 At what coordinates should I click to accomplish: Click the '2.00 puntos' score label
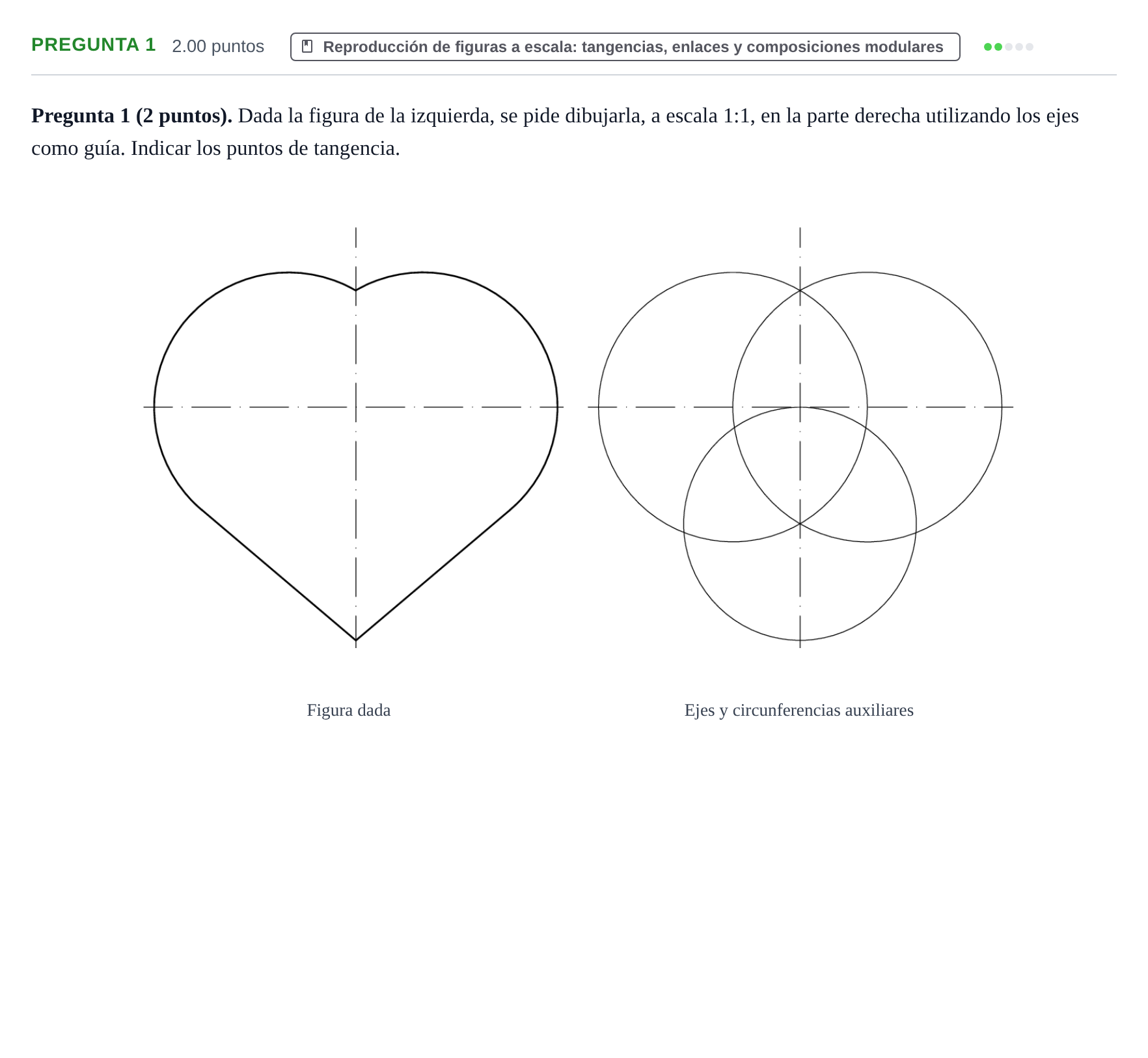point(218,46)
